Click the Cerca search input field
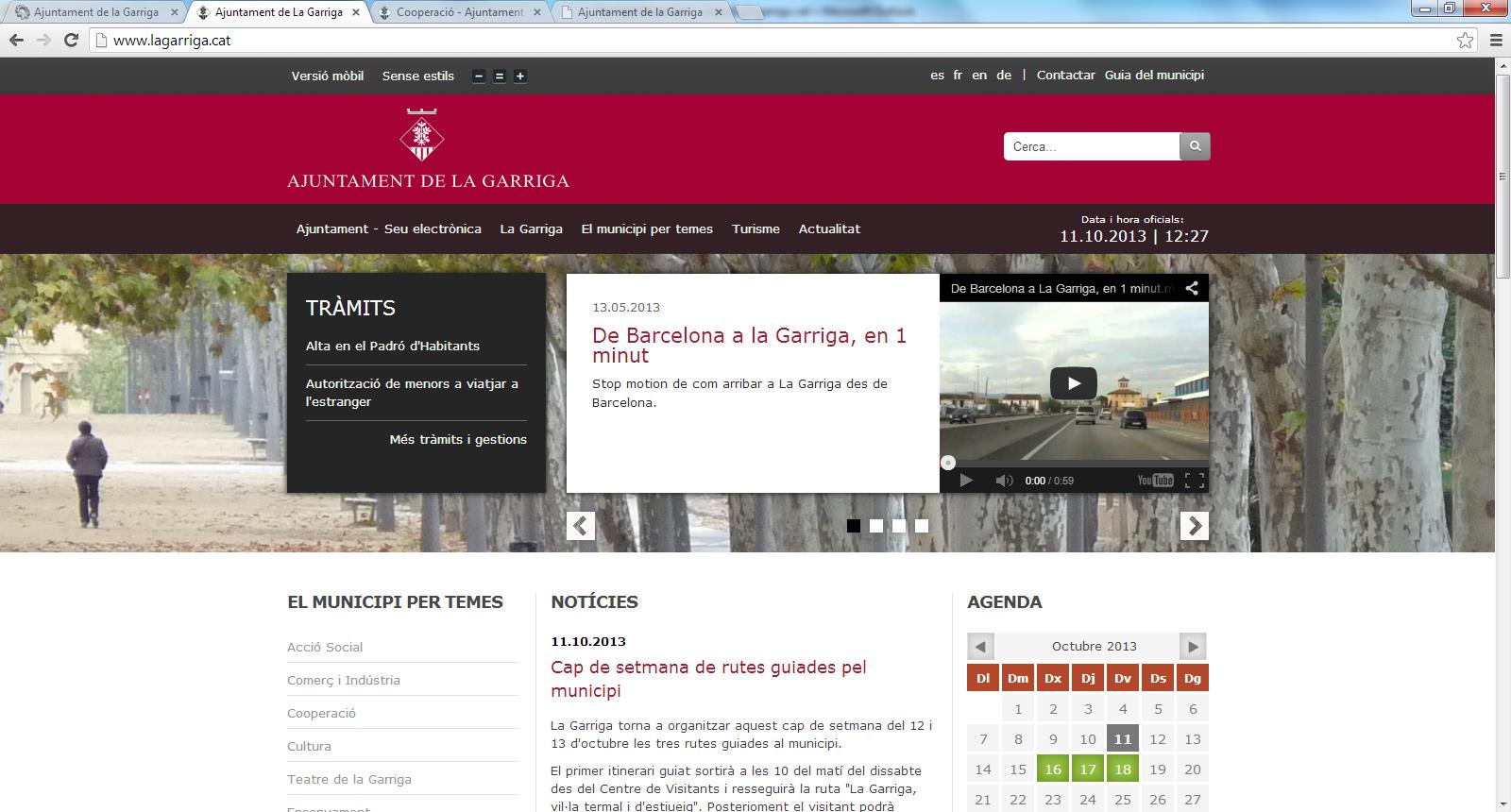Image resolution: width=1511 pixels, height=812 pixels. pyautogui.click(x=1091, y=146)
